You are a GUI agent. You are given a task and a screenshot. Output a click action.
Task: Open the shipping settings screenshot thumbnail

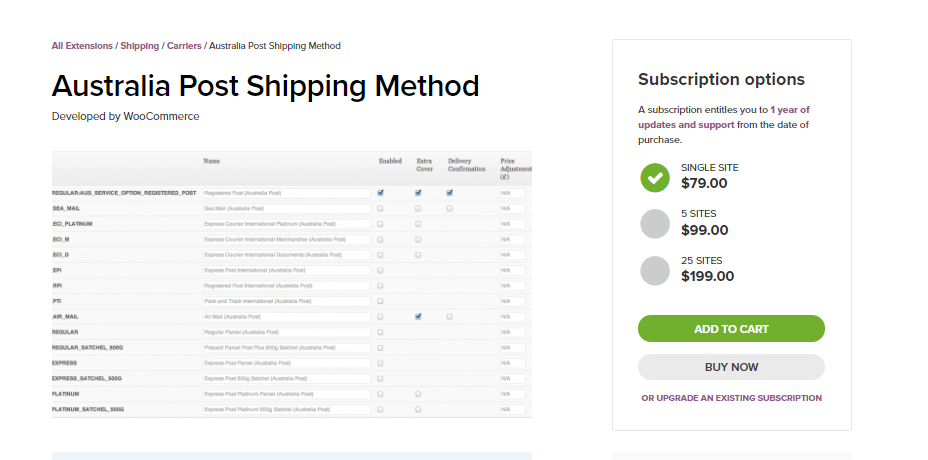(292, 284)
